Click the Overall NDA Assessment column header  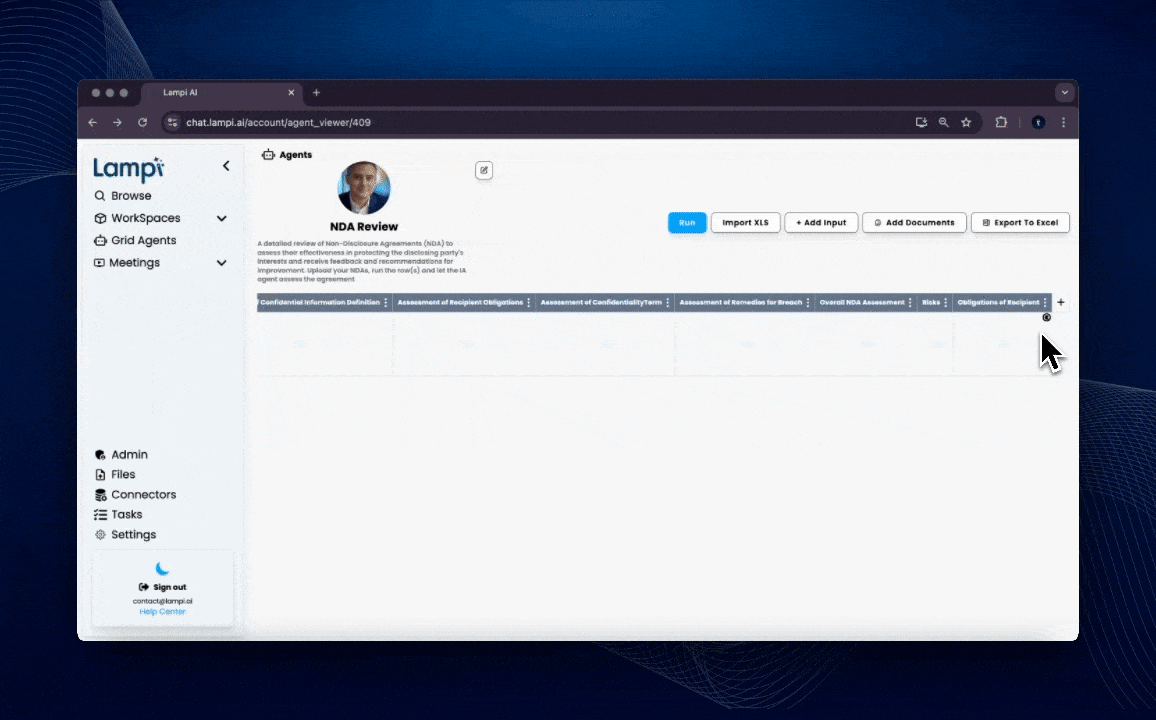click(862, 303)
